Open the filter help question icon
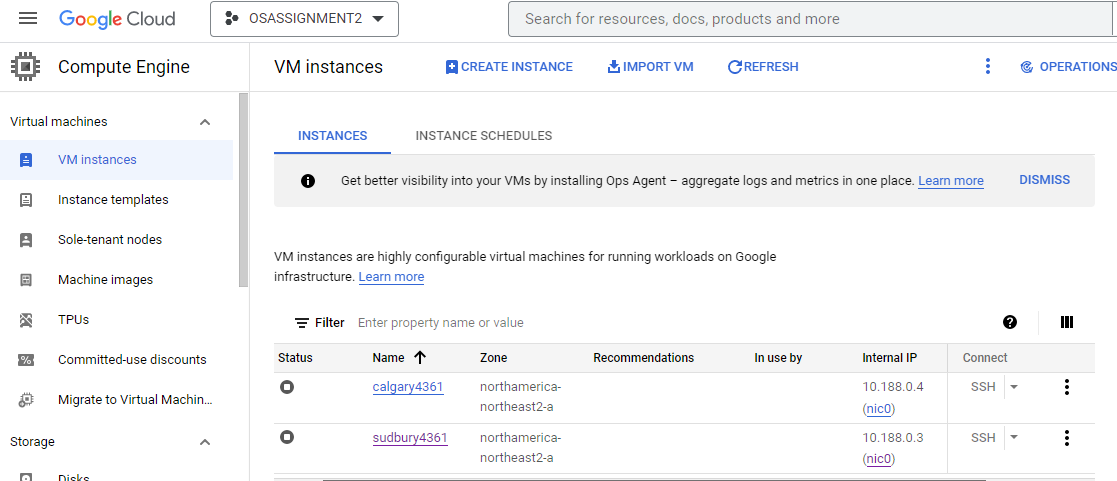This screenshot has width=1117, height=481. 1010,322
